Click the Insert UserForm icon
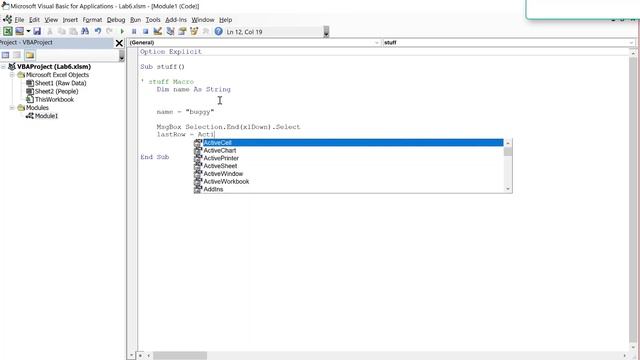Screen dimensions: 640x360 [x=19, y=31]
